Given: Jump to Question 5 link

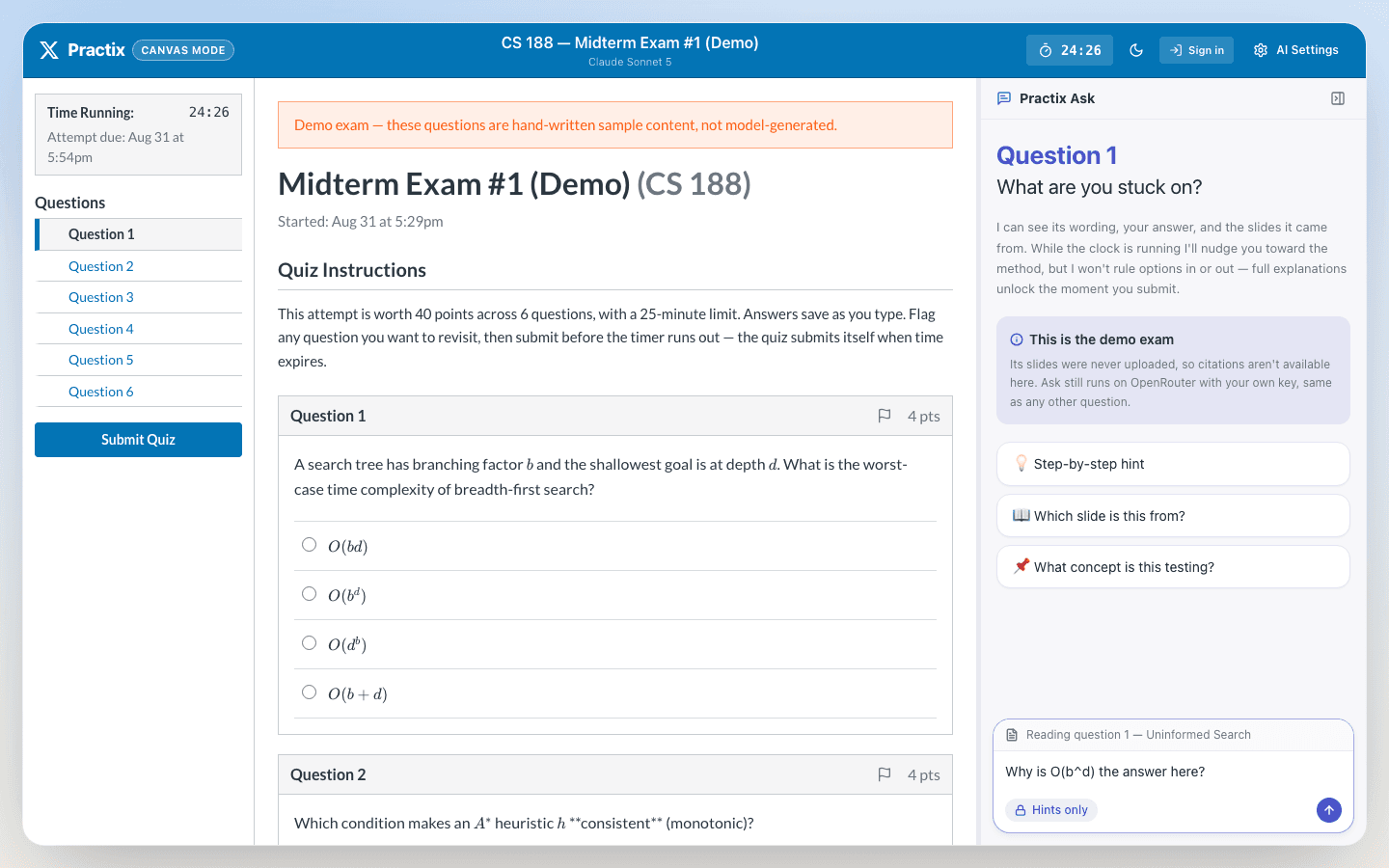Looking at the screenshot, I should click(x=101, y=360).
